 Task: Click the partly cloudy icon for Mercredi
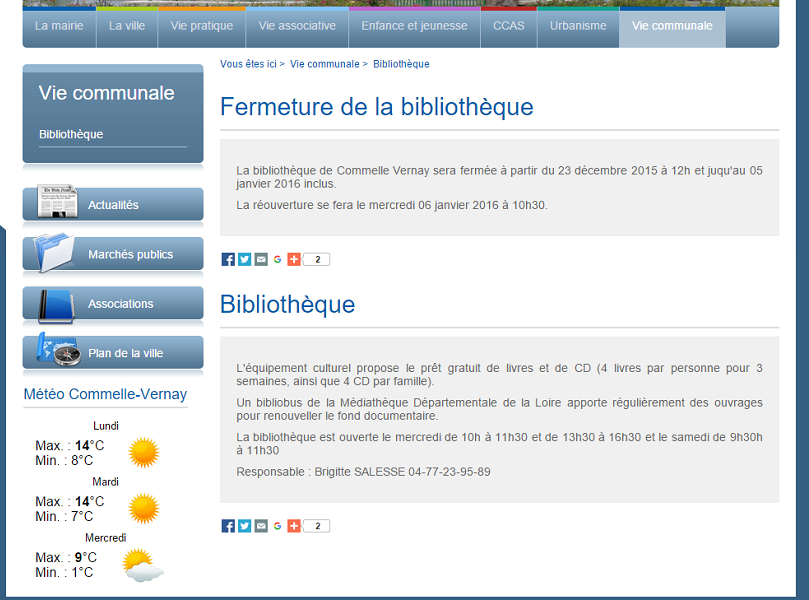143,565
